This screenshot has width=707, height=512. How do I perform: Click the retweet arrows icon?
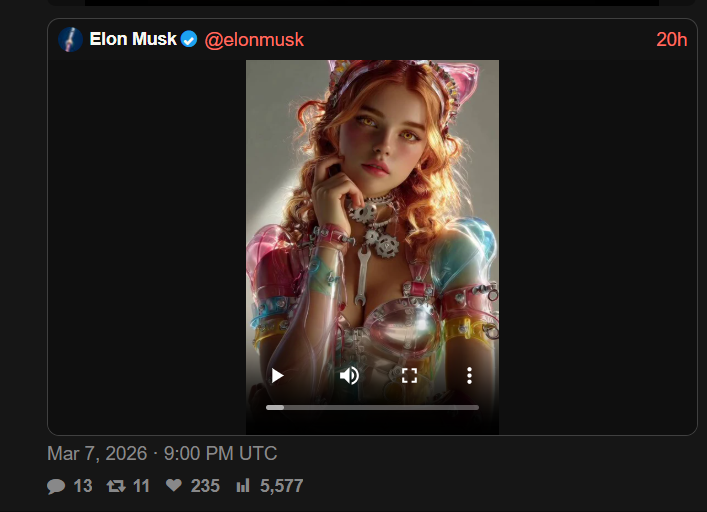[115, 487]
